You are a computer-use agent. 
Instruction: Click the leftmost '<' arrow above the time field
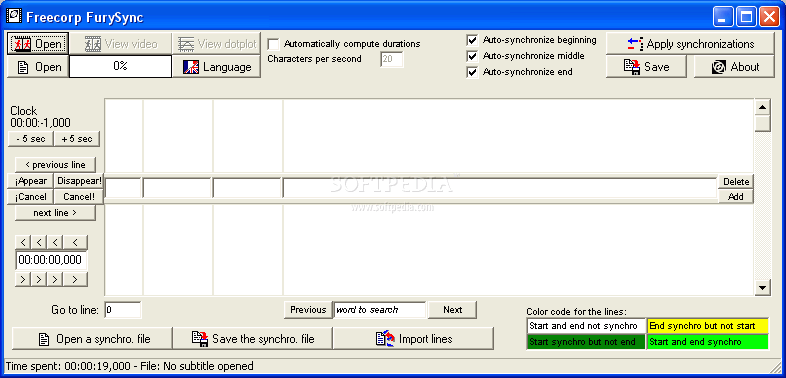tap(23, 243)
